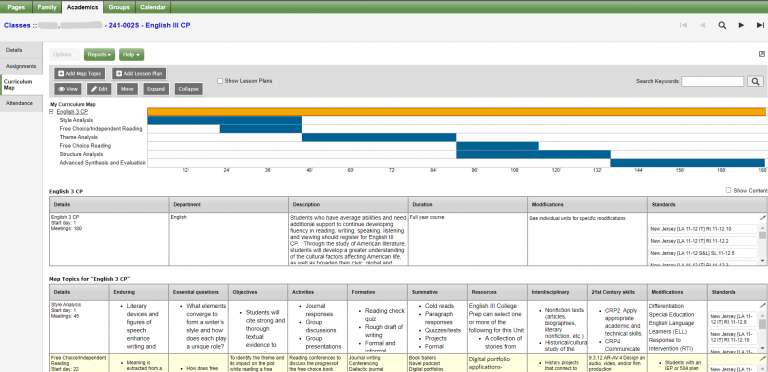Screen dimensions: 768x372
Task: Click the Add Lesson Plan button
Action: click(x=139, y=73)
